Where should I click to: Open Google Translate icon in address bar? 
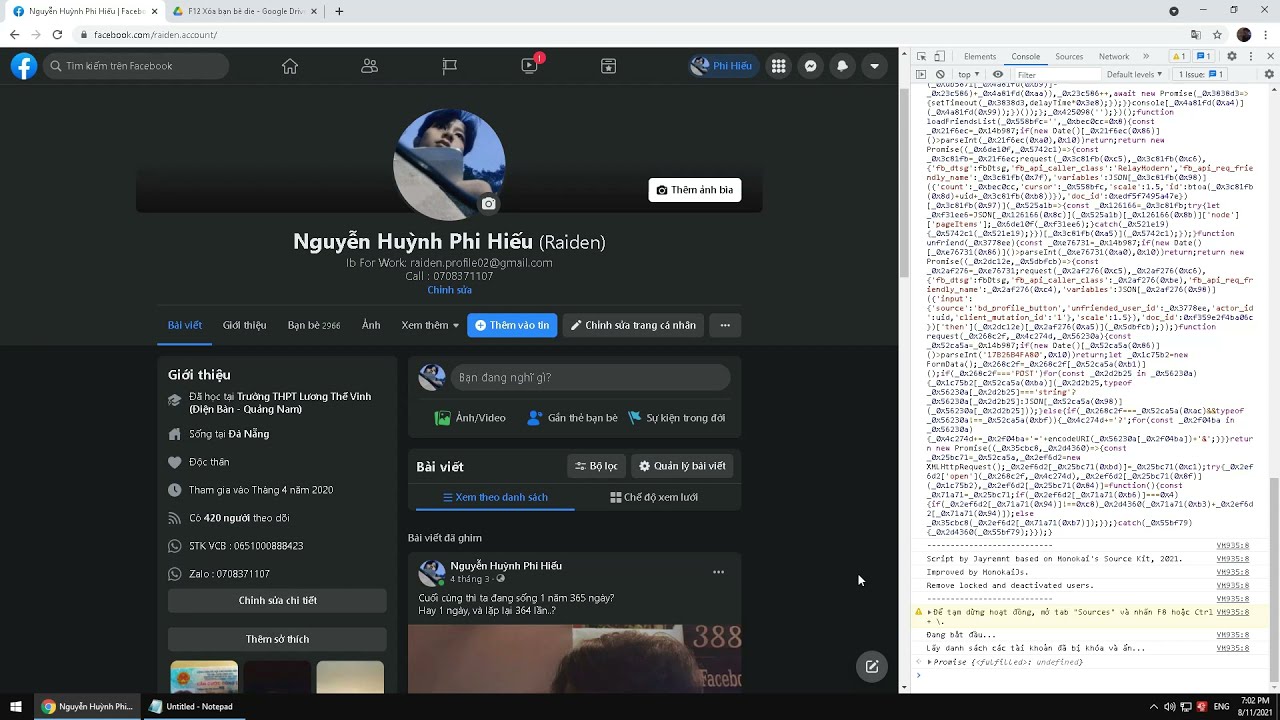[1196, 34]
